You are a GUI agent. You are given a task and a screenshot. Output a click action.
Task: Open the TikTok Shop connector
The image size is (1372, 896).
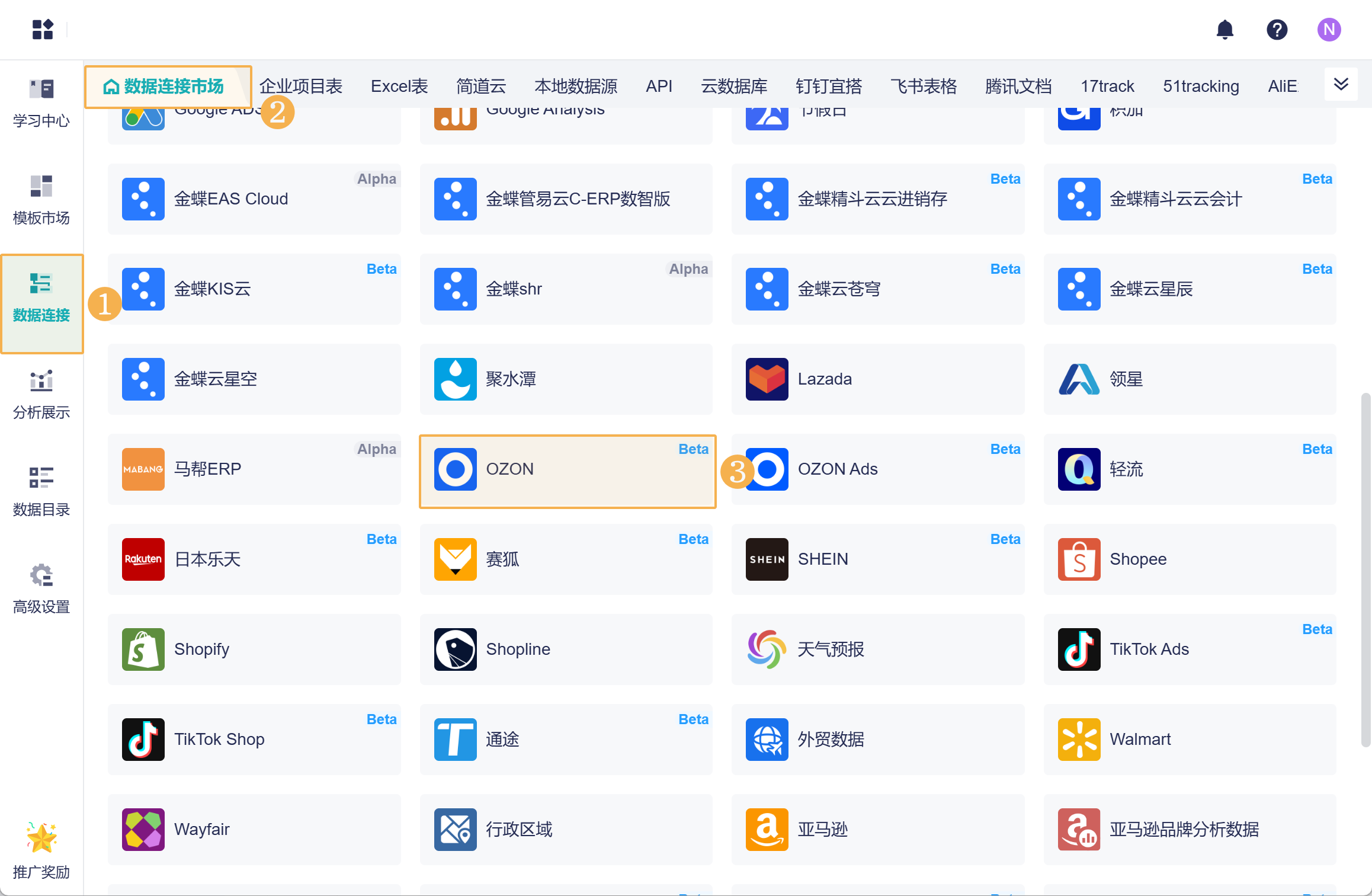click(x=254, y=740)
